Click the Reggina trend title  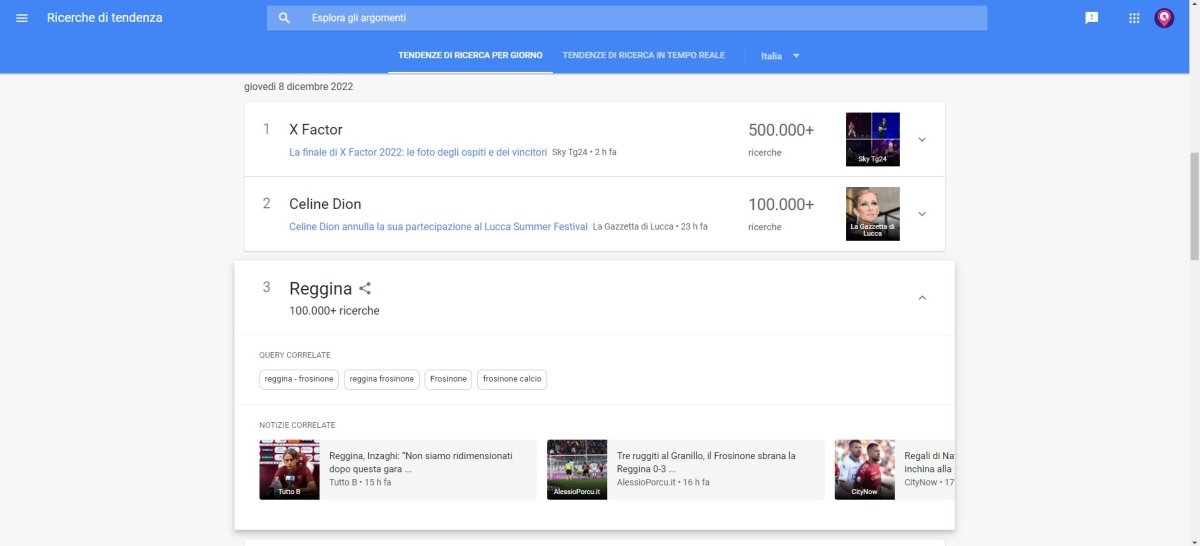tap(321, 288)
